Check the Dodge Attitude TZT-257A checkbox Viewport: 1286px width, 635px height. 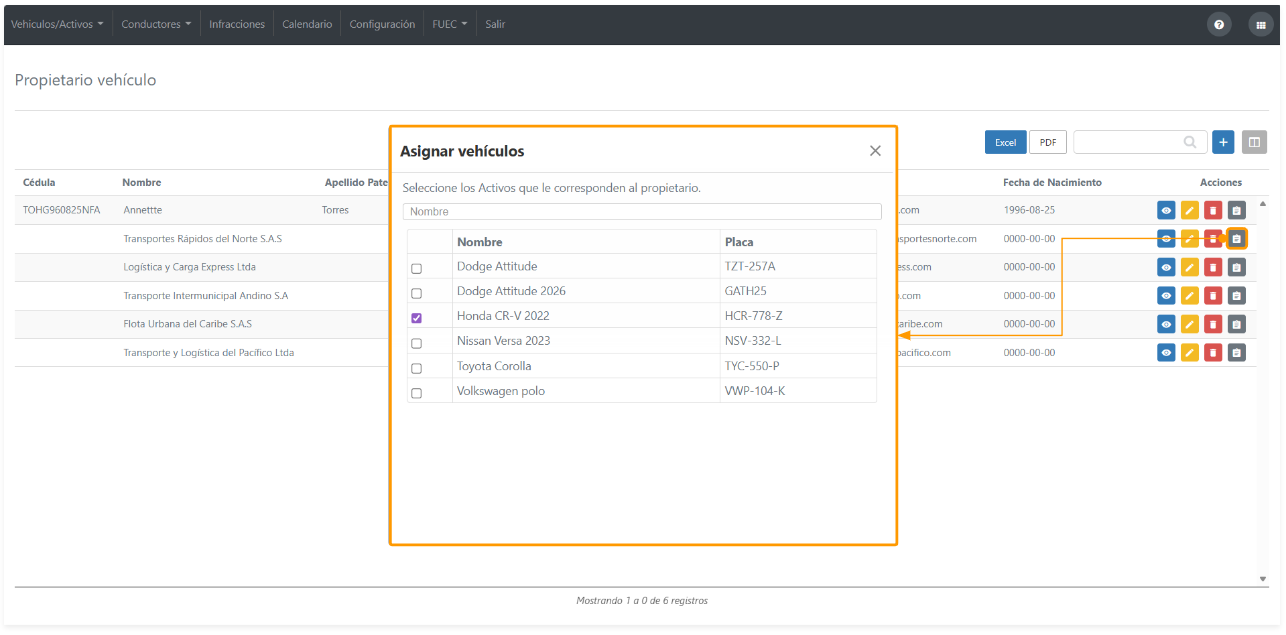[x=417, y=268]
